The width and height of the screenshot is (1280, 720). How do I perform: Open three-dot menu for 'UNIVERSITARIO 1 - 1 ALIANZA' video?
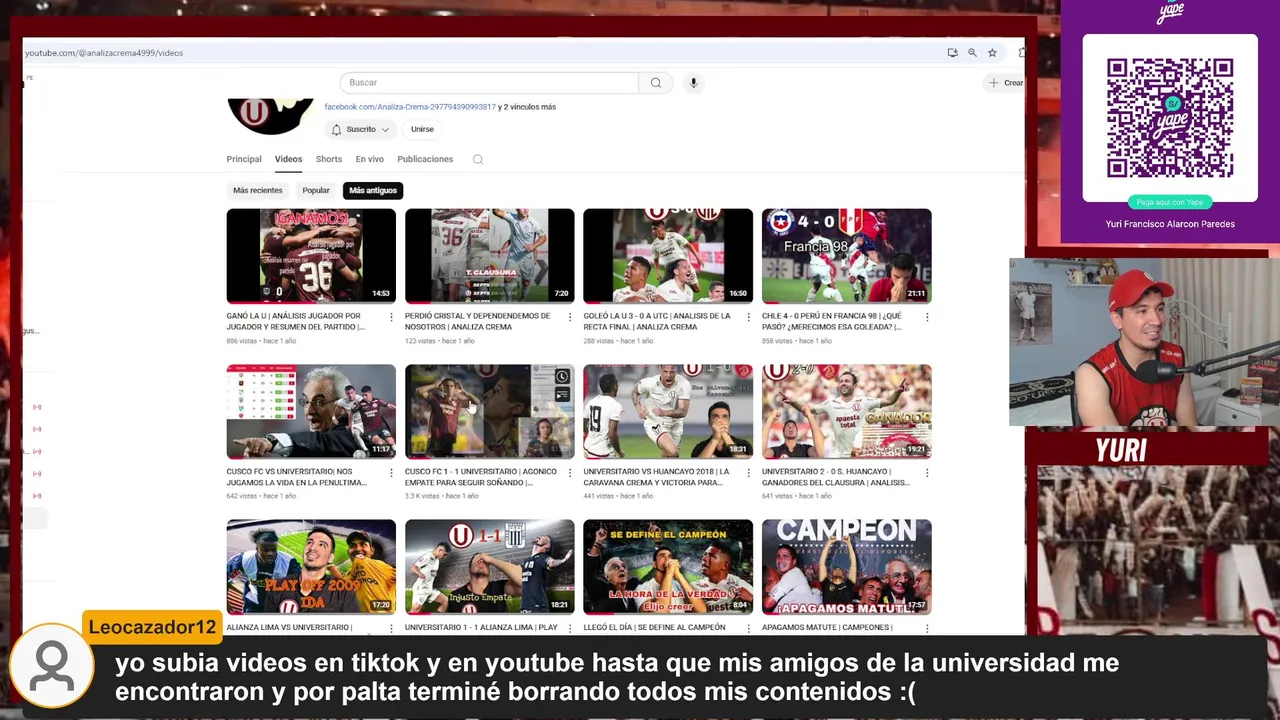570,628
